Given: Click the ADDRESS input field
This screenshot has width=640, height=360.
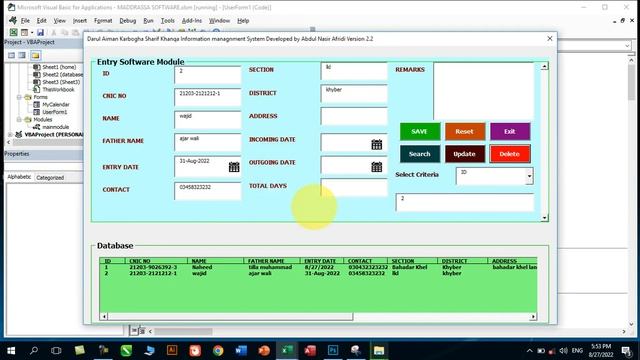Looking at the screenshot, I should pyautogui.click(x=354, y=116).
